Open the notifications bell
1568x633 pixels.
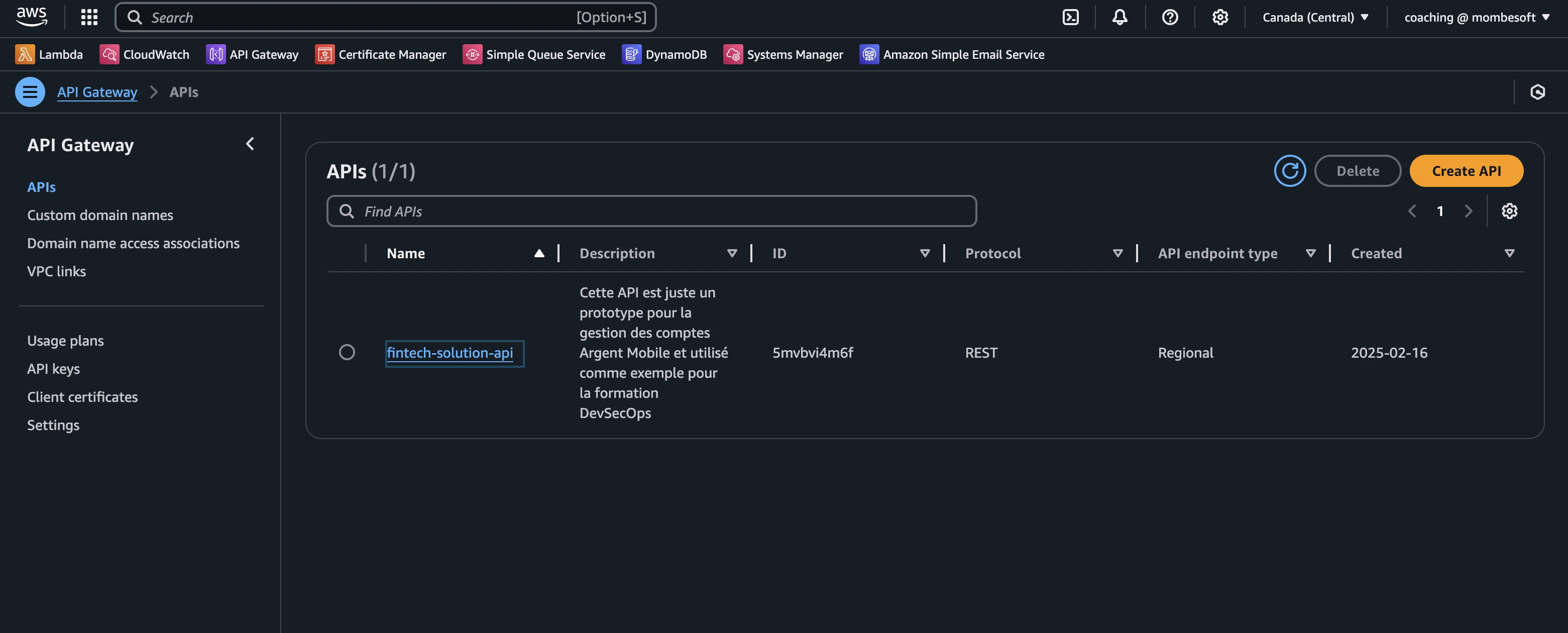[1119, 17]
